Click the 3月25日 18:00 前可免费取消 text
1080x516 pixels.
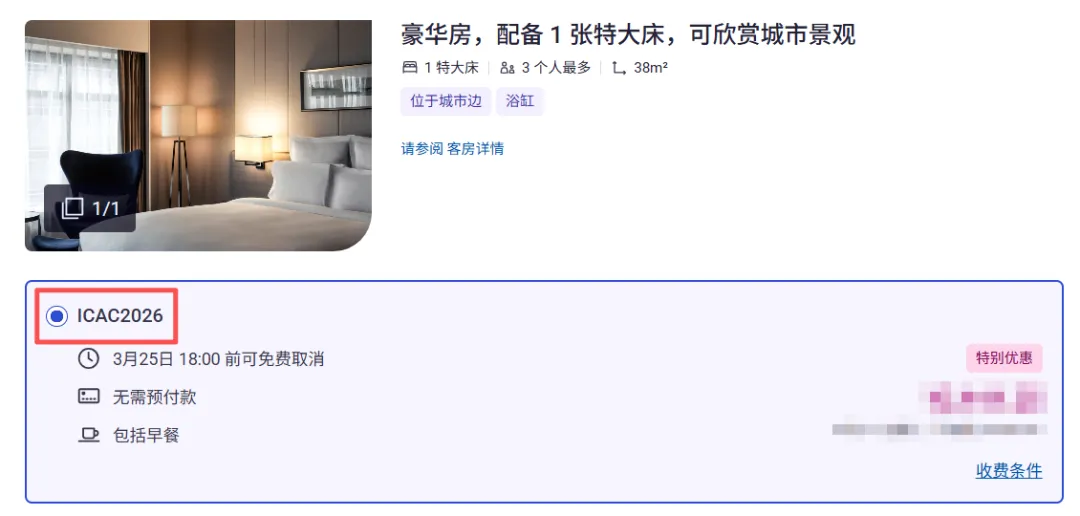coord(218,359)
